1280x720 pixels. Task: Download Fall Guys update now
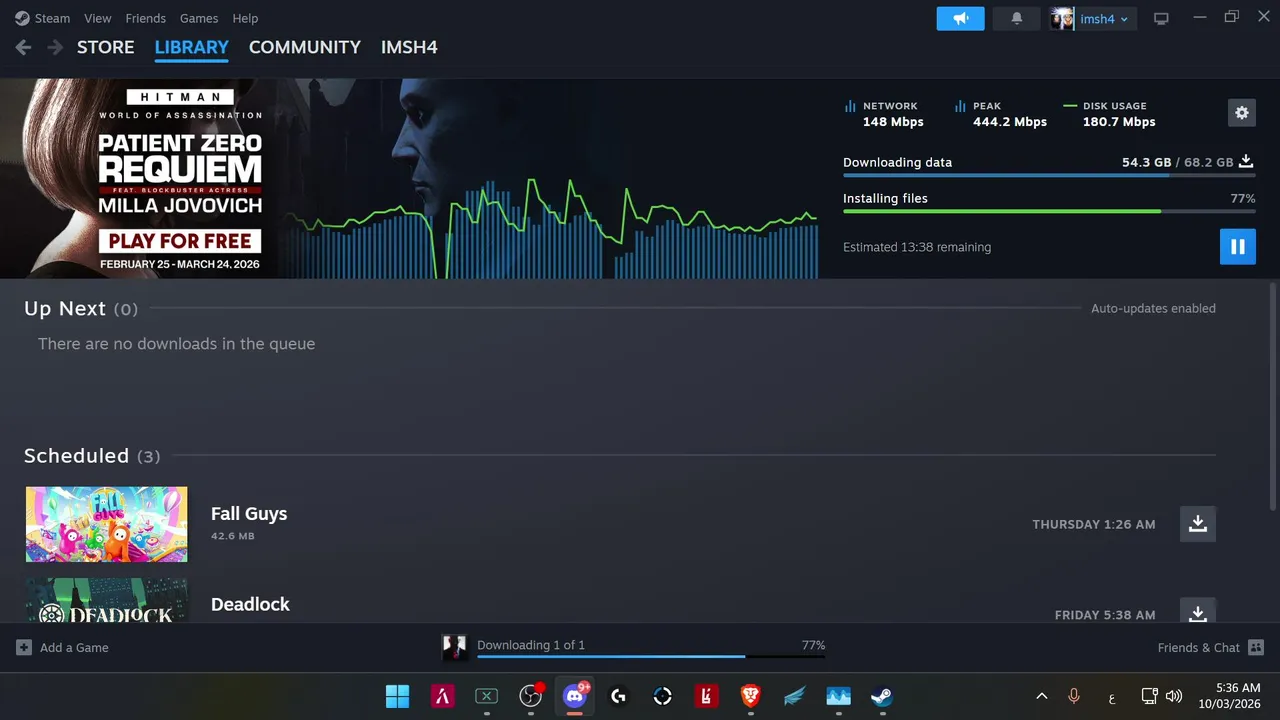[x=1198, y=524]
